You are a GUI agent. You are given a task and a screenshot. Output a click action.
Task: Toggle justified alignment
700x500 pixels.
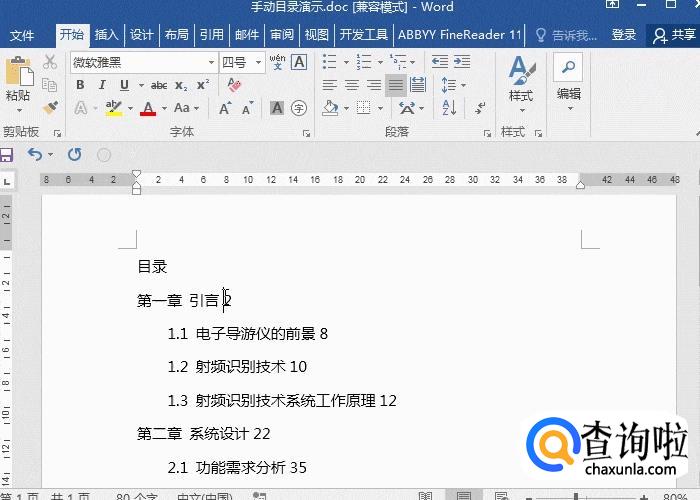[396, 85]
